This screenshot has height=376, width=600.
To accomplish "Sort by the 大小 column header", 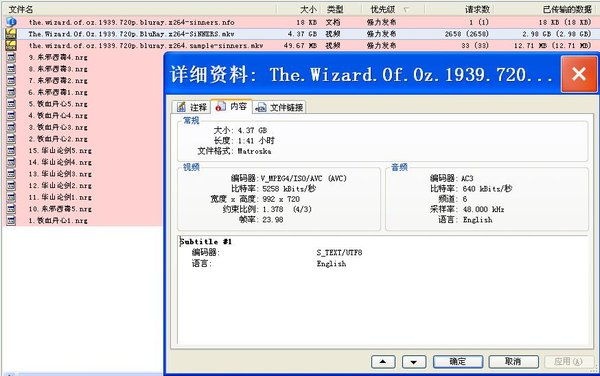I will pyautogui.click(x=300, y=9).
